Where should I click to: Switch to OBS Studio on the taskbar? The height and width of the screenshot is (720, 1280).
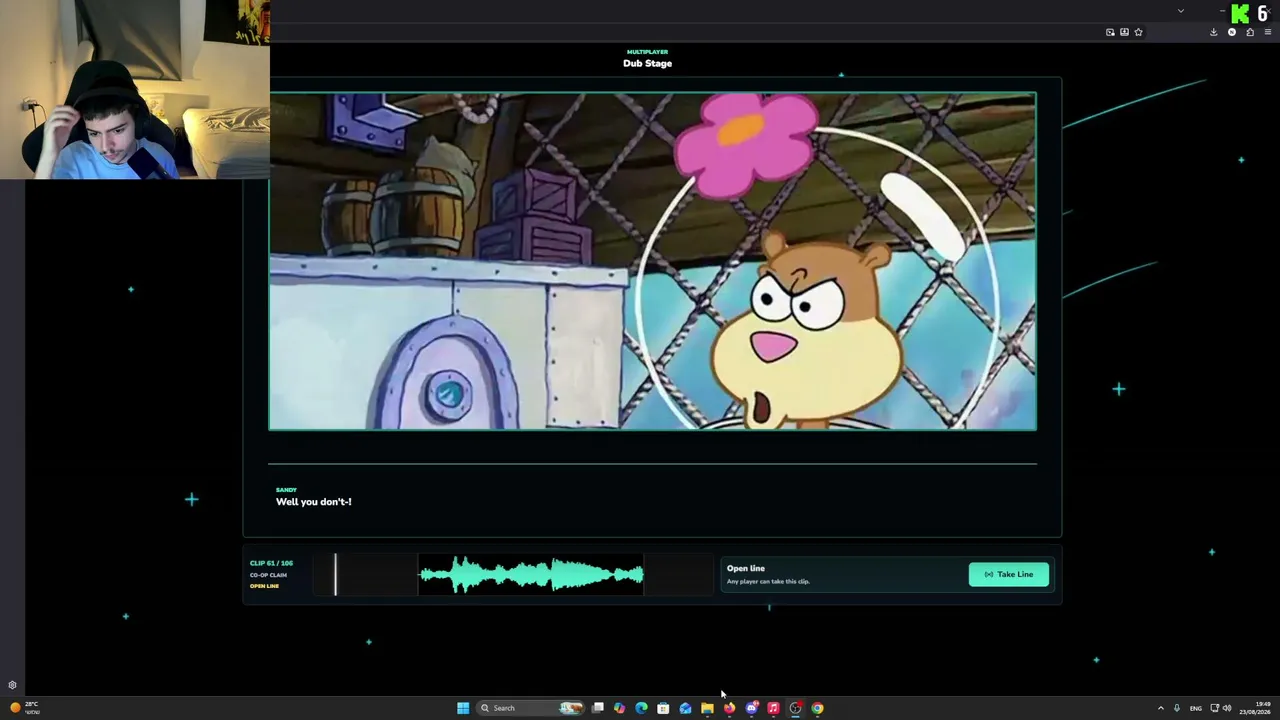795,708
